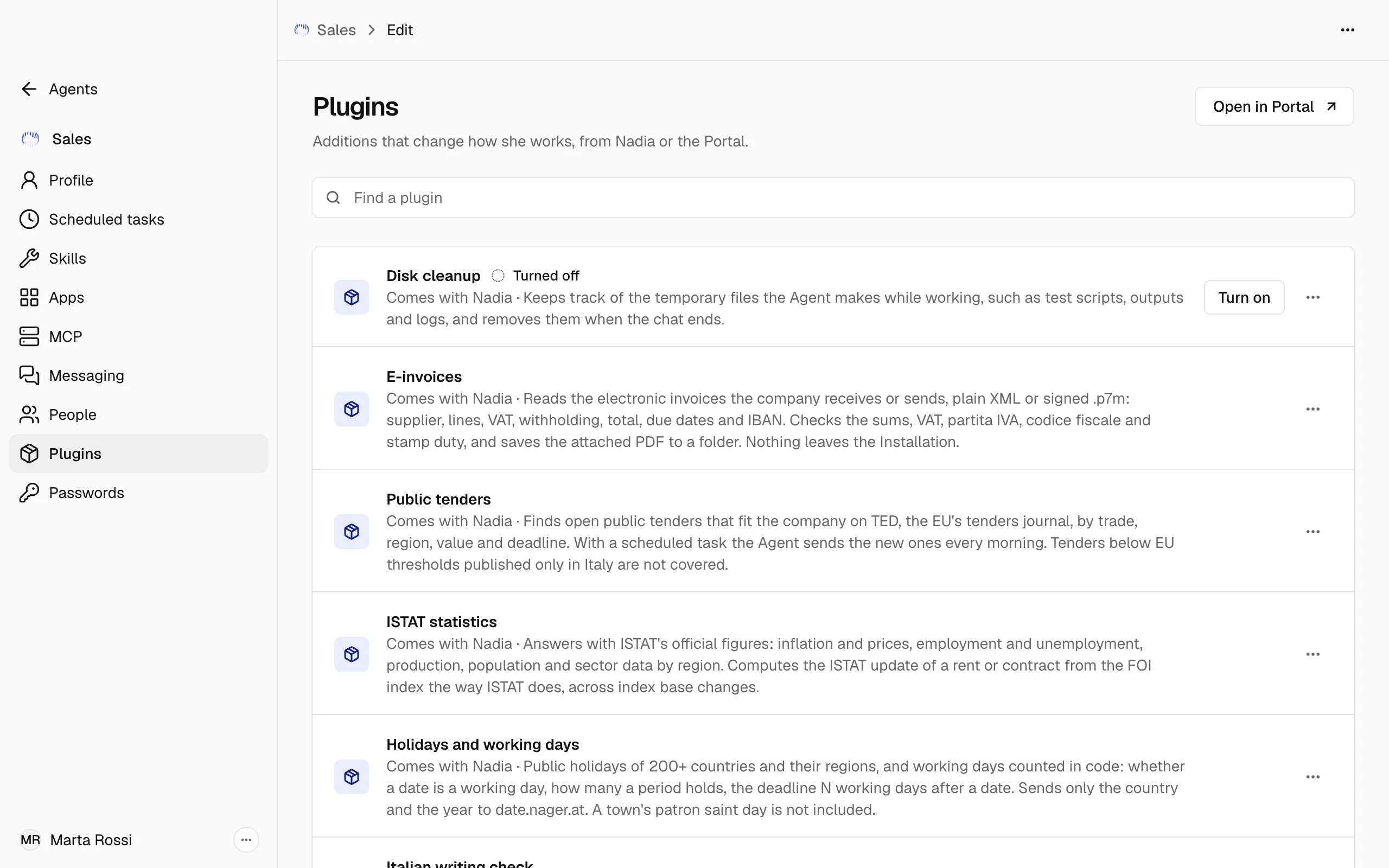Click the Open in Portal button

(1274, 106)
